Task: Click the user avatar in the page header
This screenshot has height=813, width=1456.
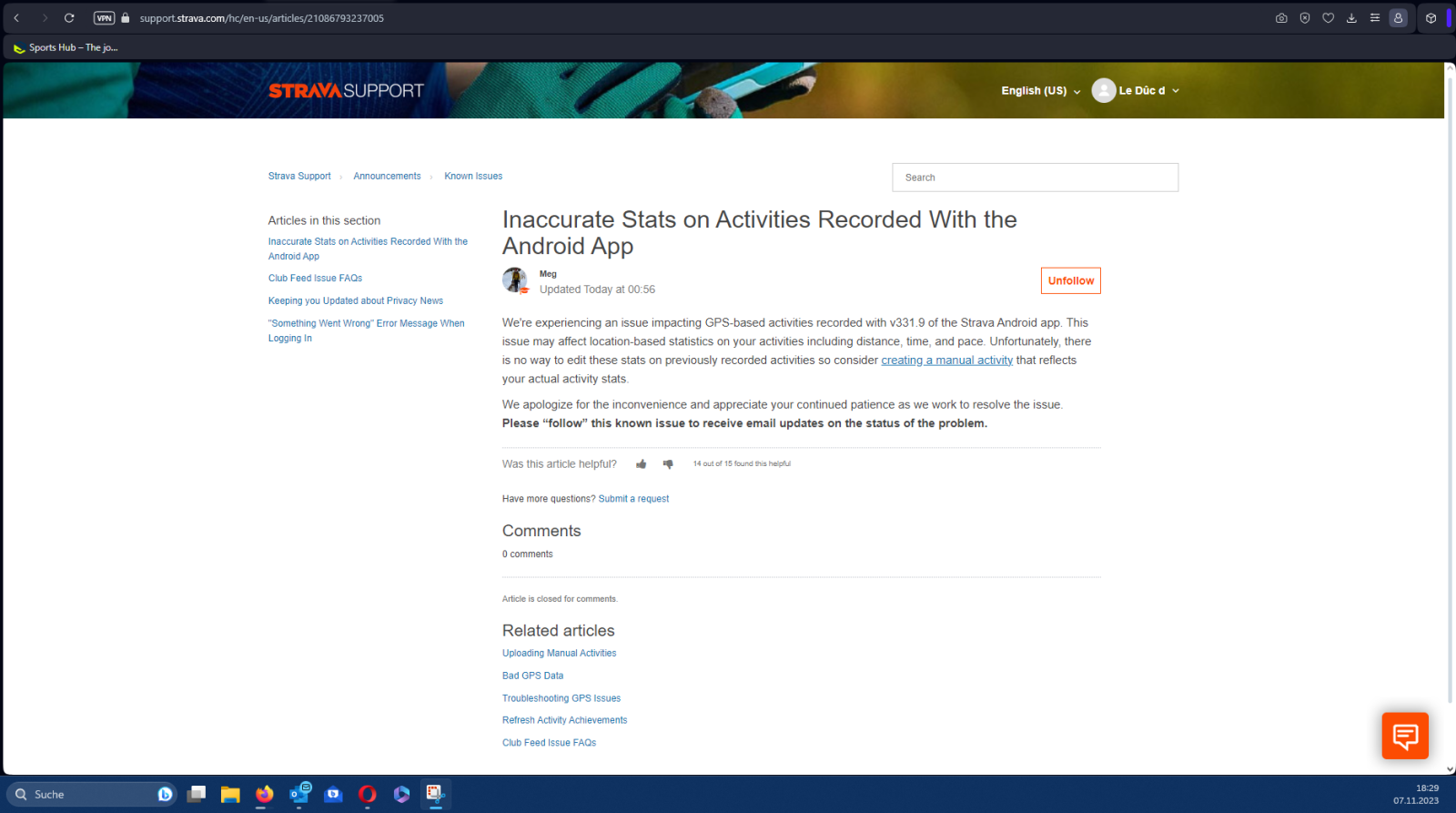Action: (1104, 90)
